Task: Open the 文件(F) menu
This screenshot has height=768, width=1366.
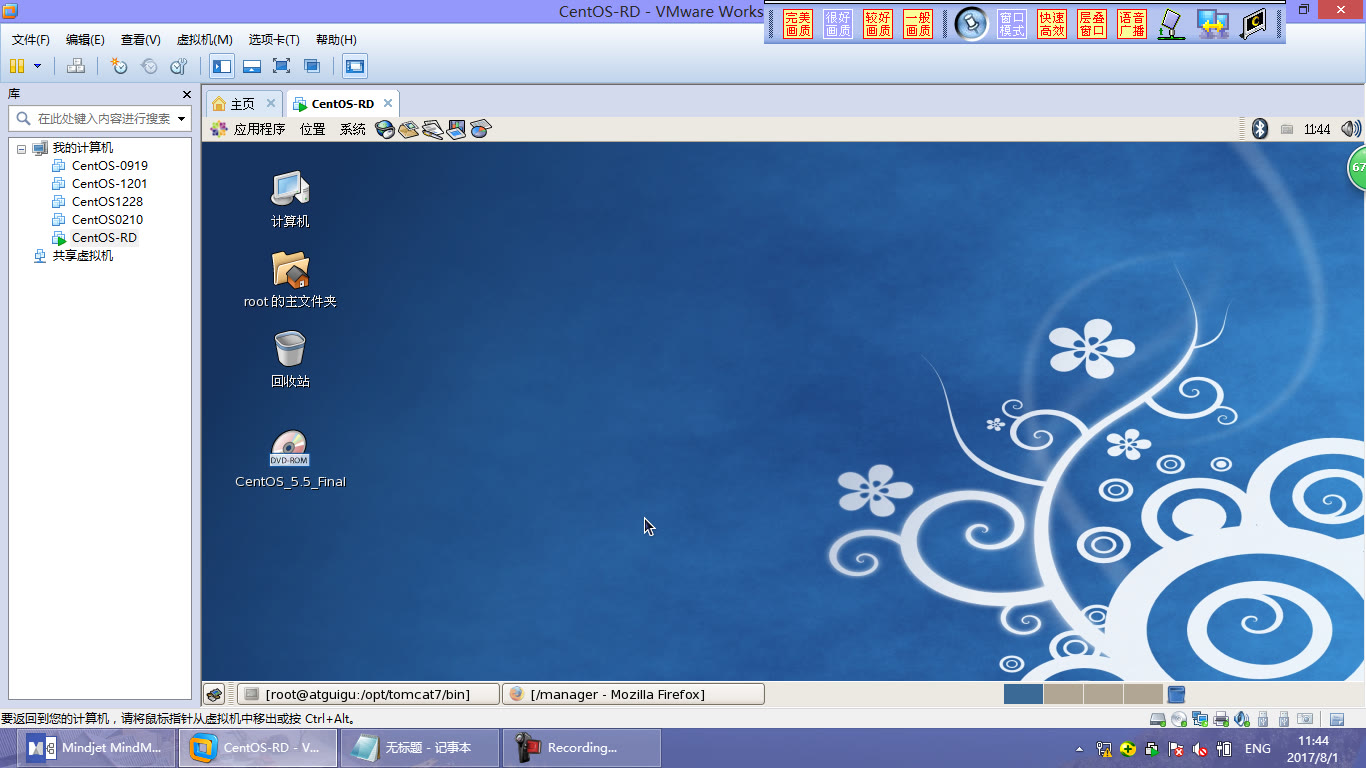Action: 31,40
